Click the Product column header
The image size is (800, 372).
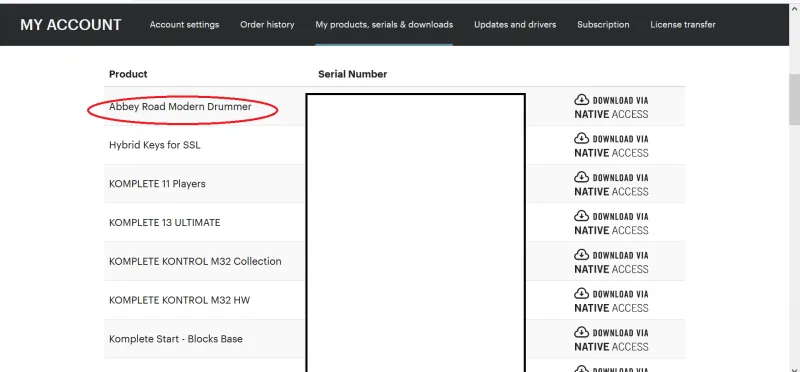click(x=128, y=74)
